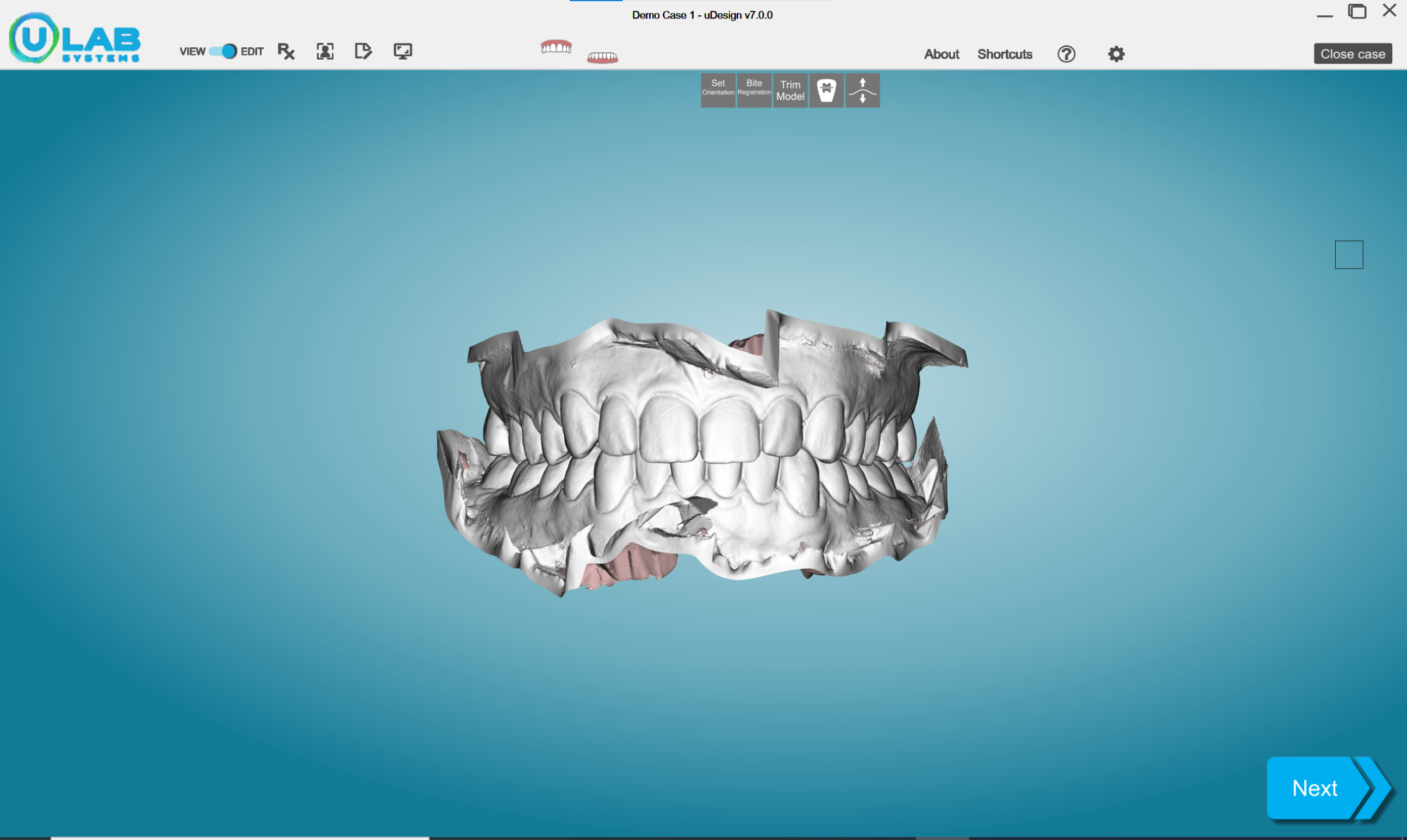Choose Set Orientation tool

click(x=718, y=90)
